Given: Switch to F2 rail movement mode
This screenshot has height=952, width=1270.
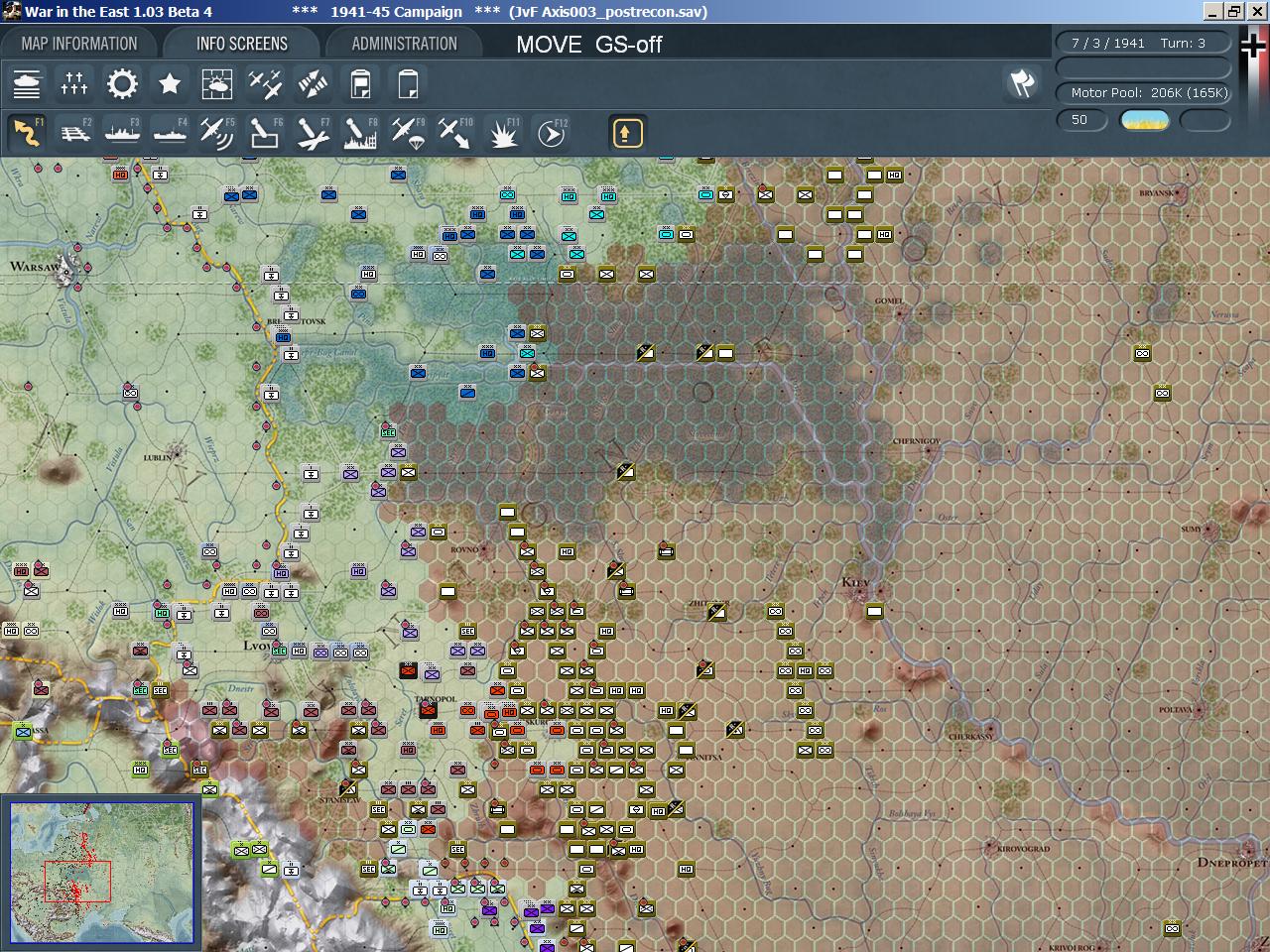Looking at the screenshot, I should (74, 133).
